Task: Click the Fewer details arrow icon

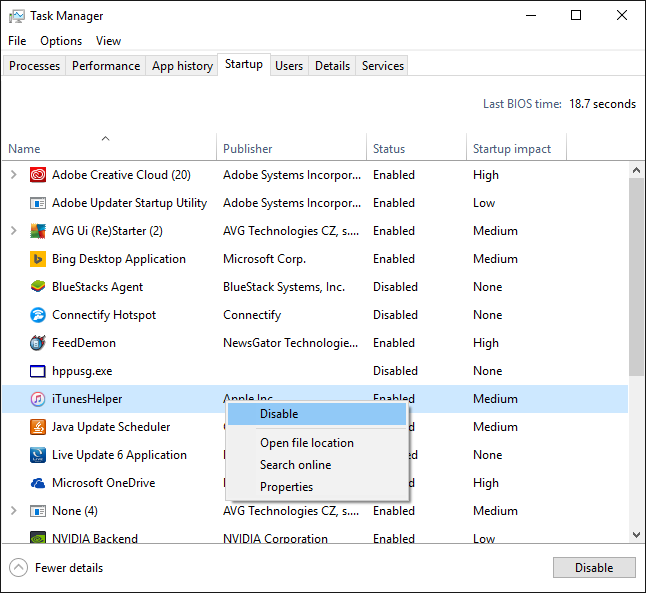Action: (x=19, y=568)
